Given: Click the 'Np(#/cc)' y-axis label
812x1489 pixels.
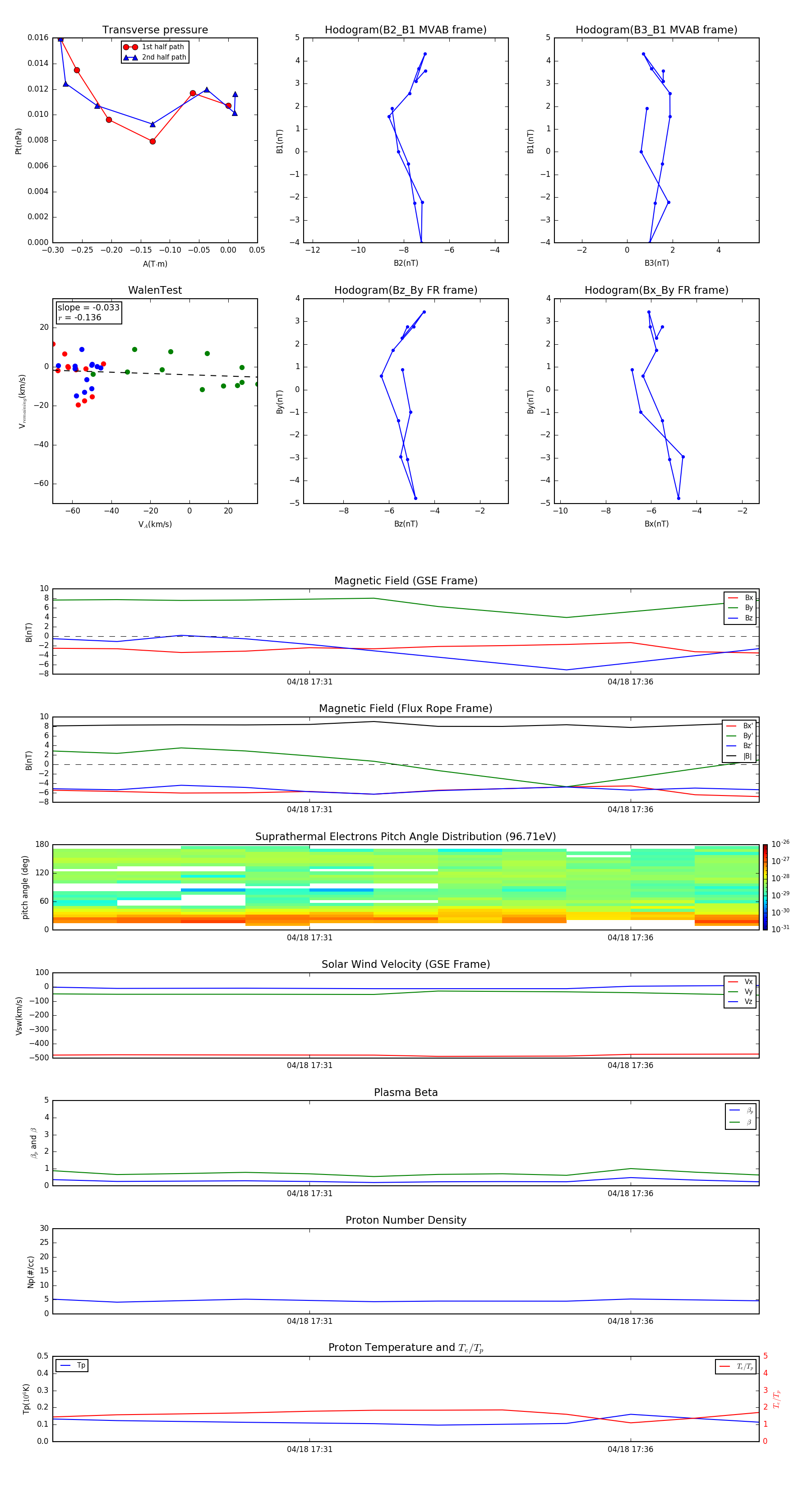Looking at the screenshot, I should click(30, 1272).
